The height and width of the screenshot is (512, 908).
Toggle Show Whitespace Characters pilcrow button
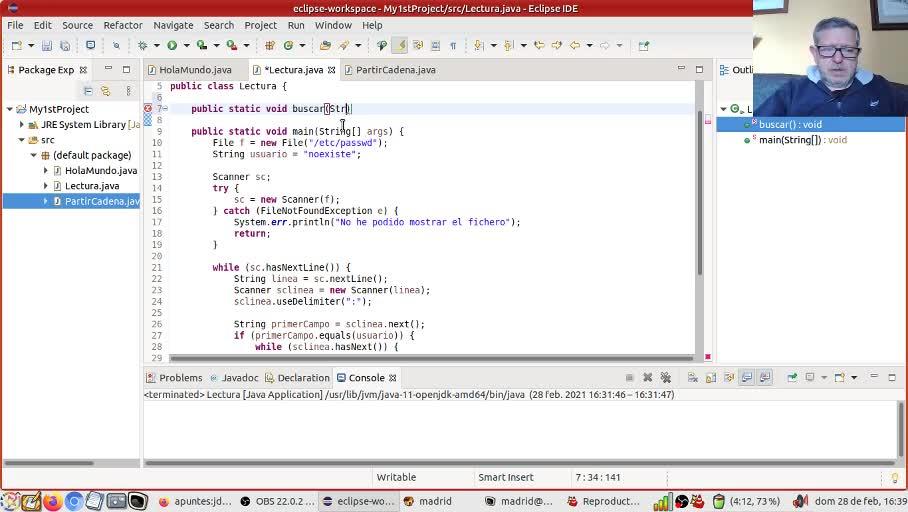pyautogui.click(x=452, y=45)
